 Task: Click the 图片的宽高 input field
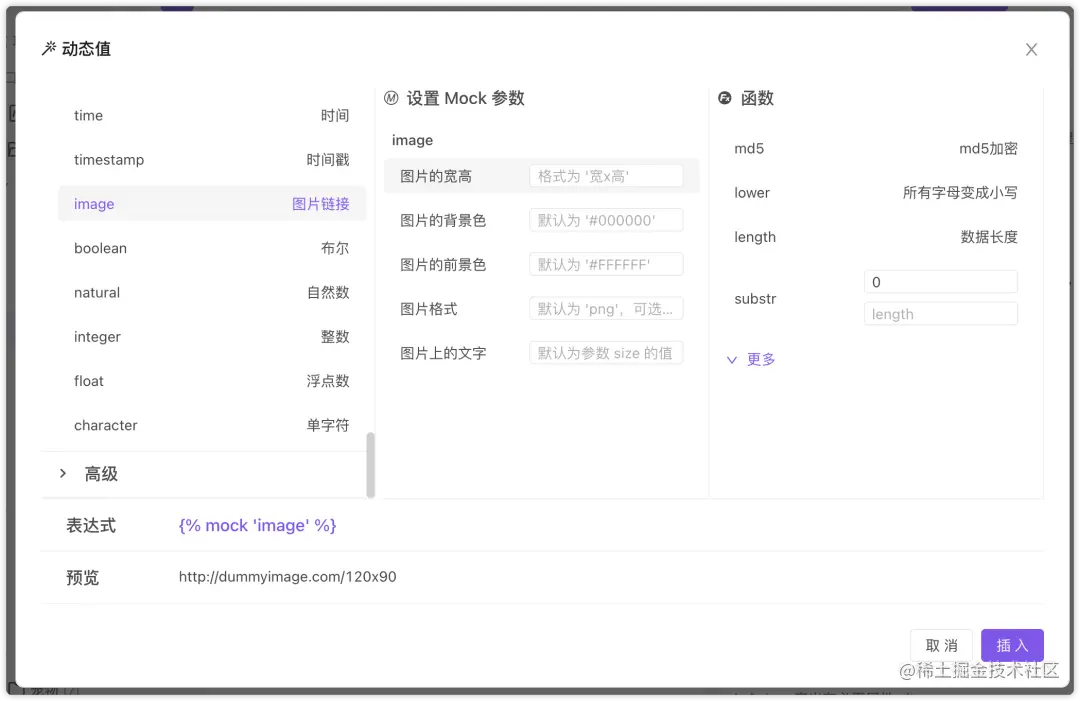coord(606,175)
